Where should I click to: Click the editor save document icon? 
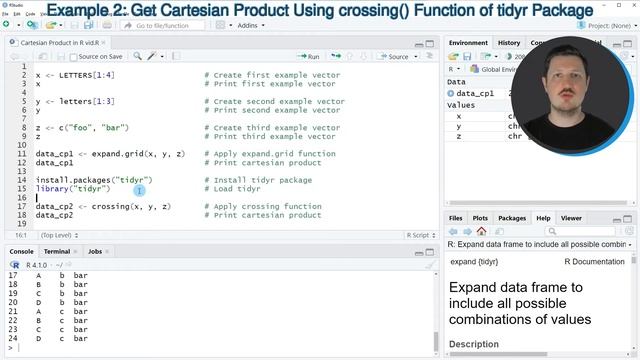pyautogui.click(x=61, y=56)
